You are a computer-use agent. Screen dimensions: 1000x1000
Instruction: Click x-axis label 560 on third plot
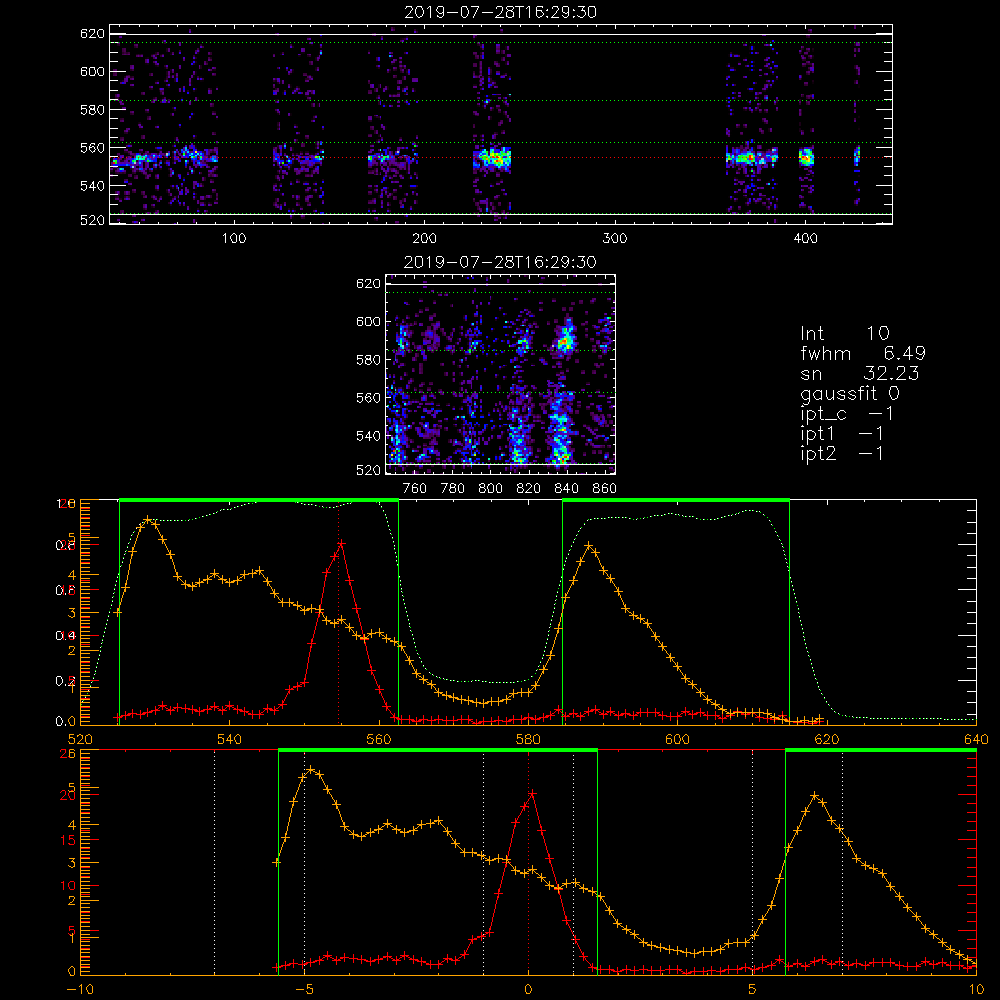[x=379, y=739]
